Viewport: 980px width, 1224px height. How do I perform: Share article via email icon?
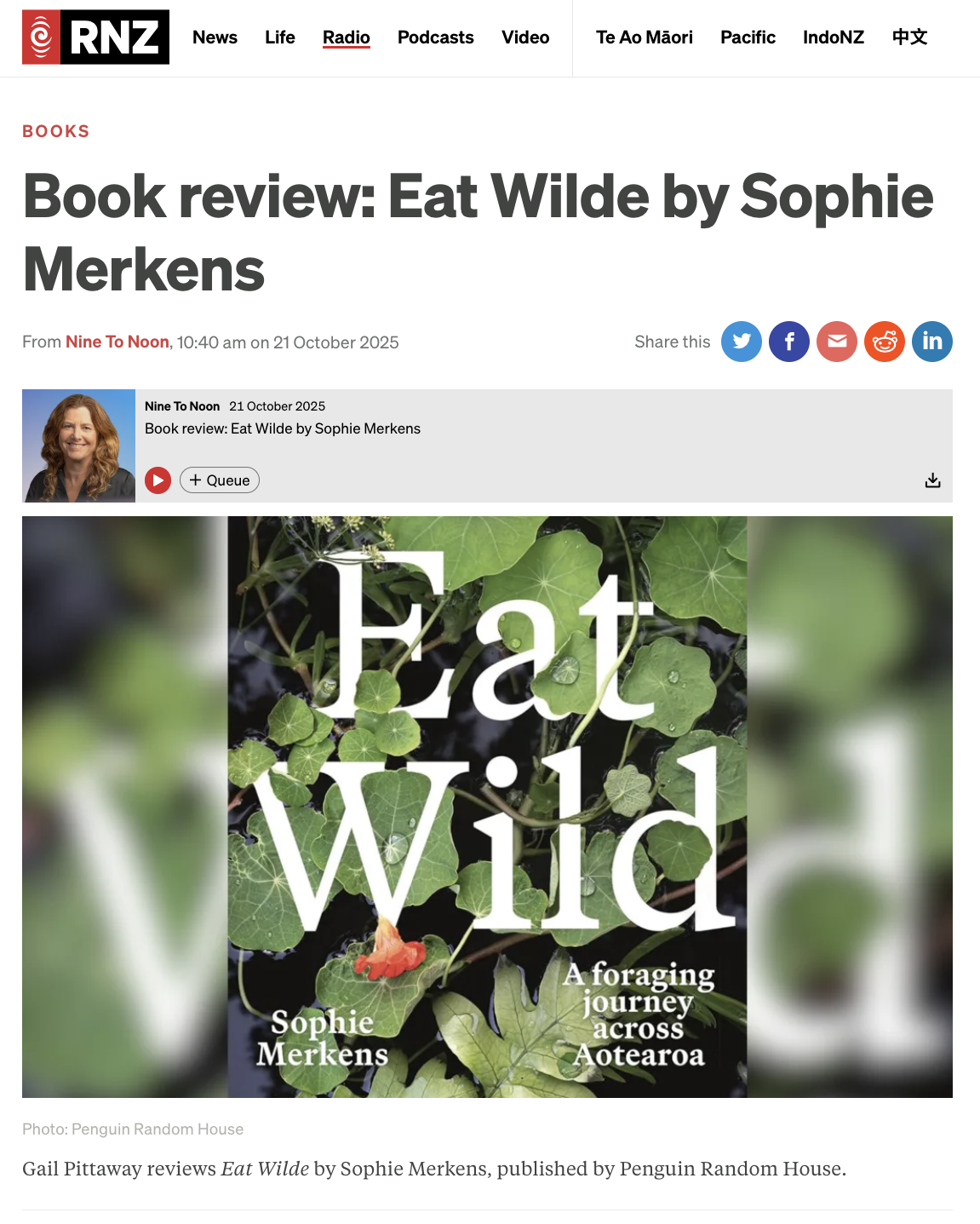click(837, 342)
